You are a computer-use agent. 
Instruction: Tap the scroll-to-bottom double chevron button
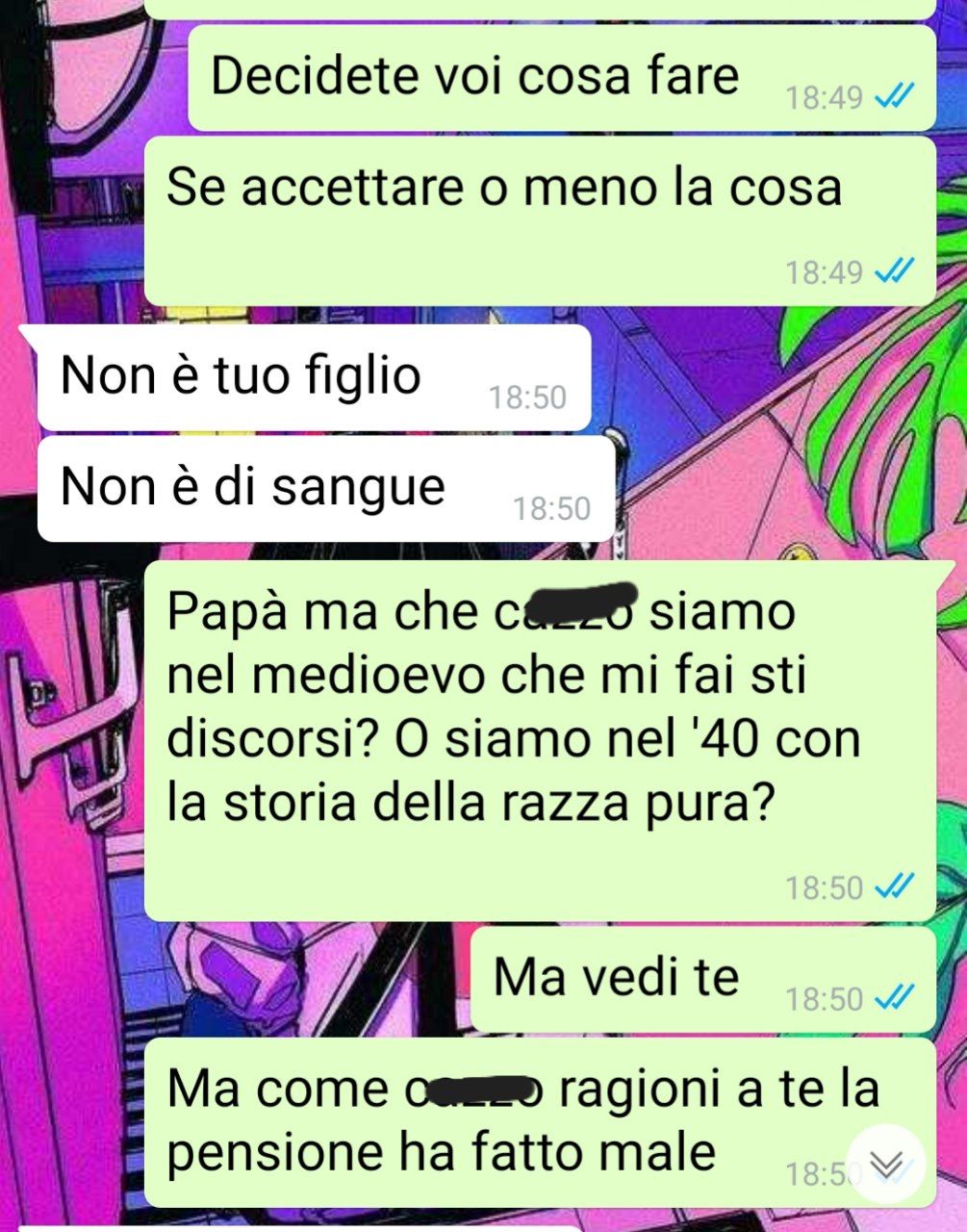pyautogui.click(x=886, y=1165)
